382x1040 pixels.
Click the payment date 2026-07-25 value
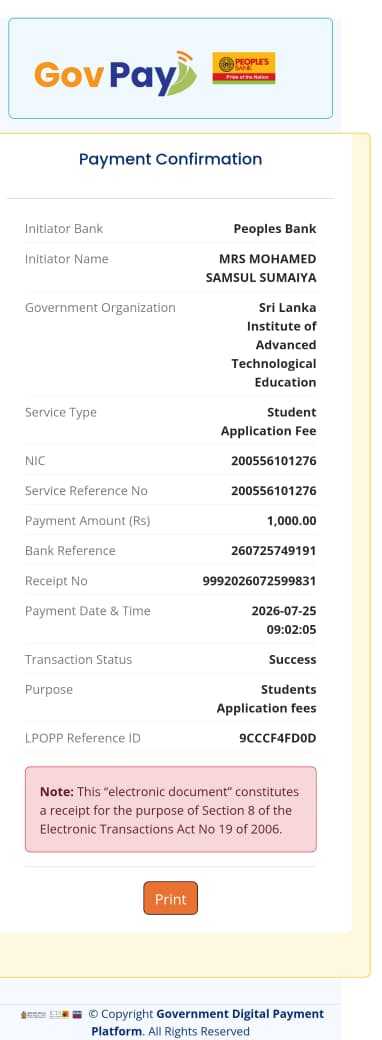pyautogui.click(x=284, y=611)
